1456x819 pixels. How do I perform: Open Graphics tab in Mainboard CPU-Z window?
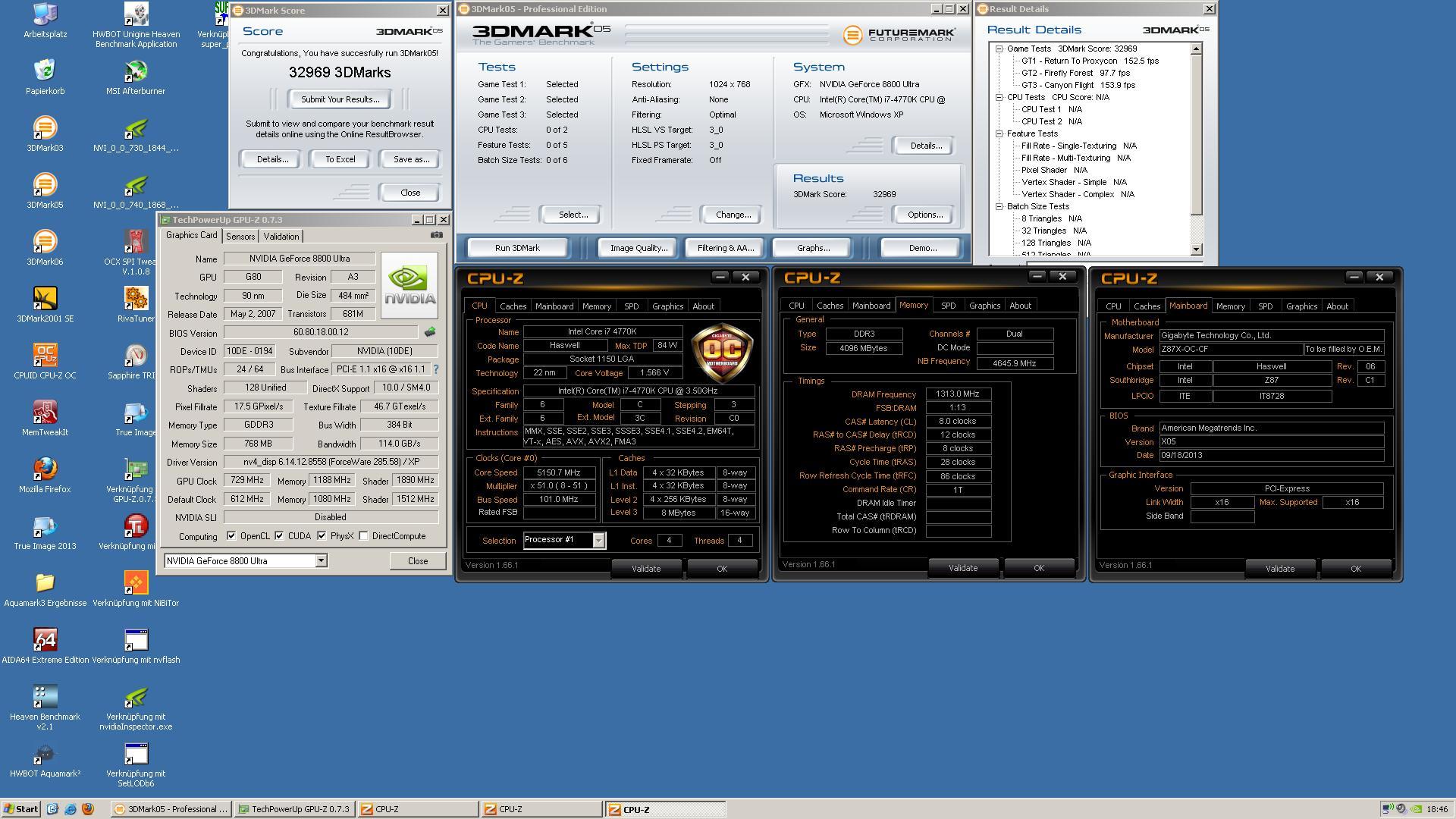pyautogui.click(x=1301, y=306)
